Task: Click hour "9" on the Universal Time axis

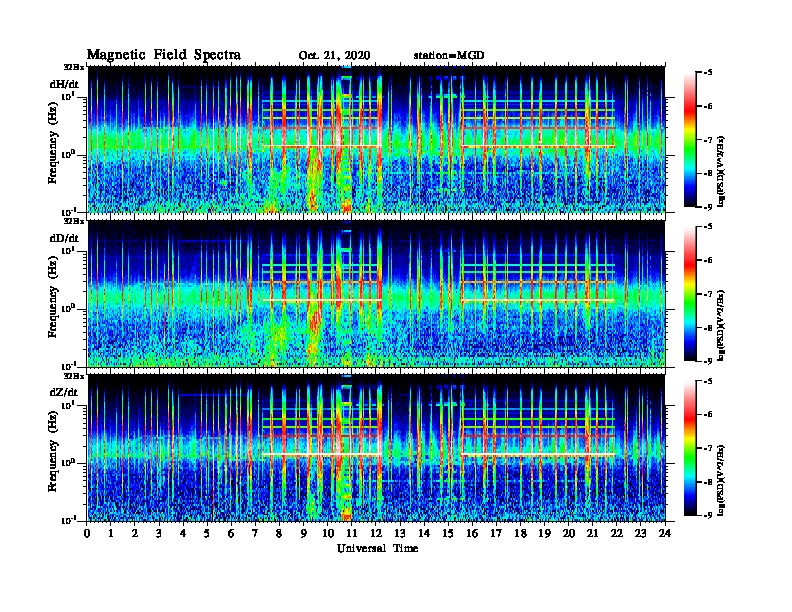Action: click(304, 533)
